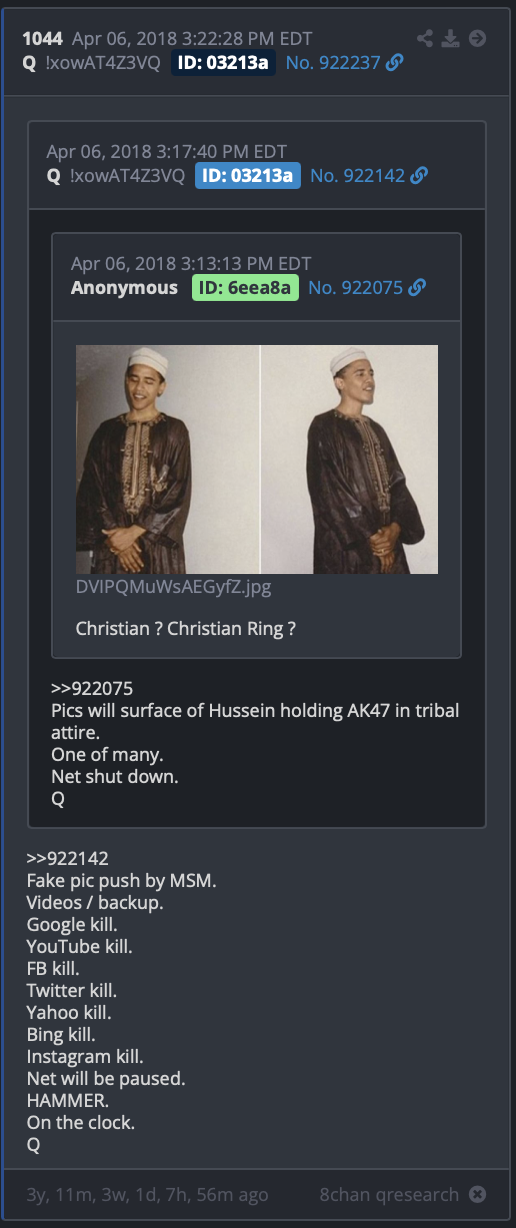This screenshot has width=516, height=1228.
Task: Click the 8chan qresearch board label
Action: 389,1194
